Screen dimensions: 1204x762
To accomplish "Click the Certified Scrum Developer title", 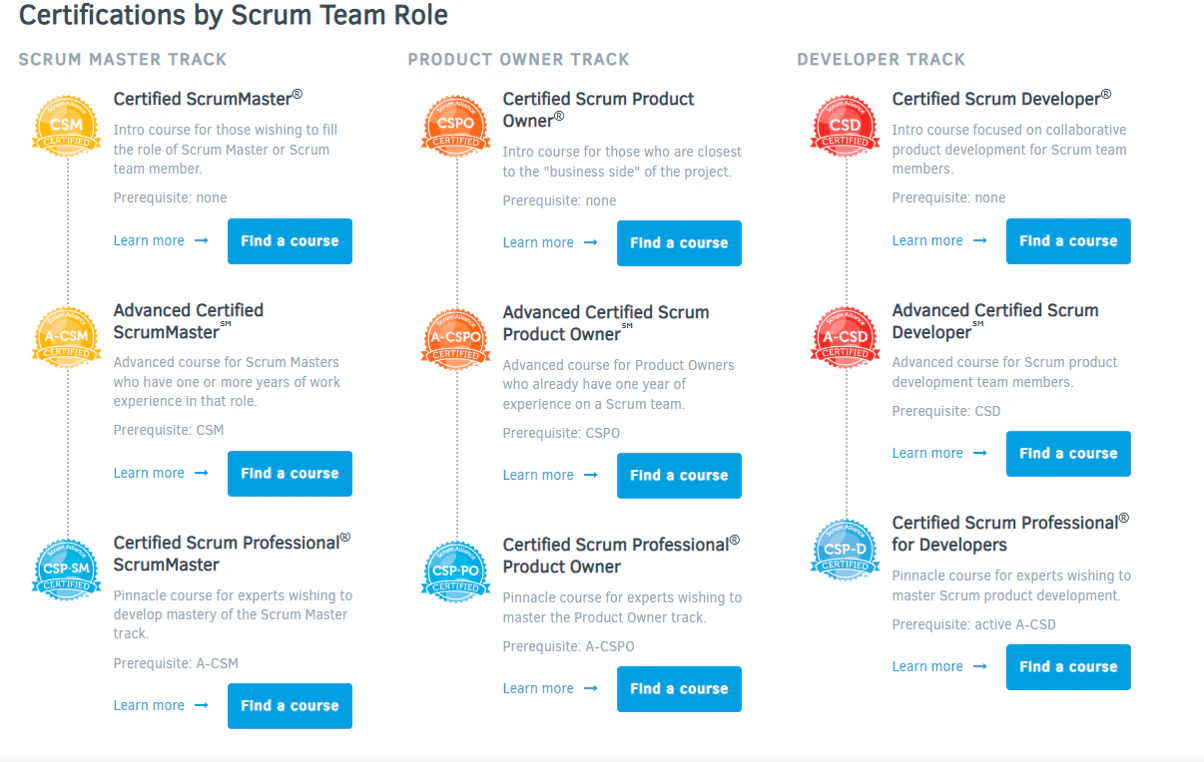I will click(1002, 98).
